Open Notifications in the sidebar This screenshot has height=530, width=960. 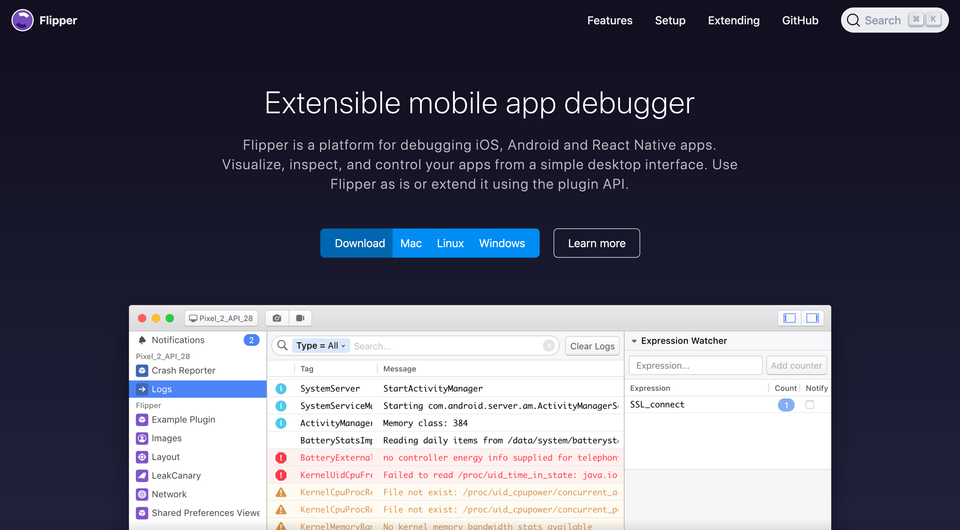[198, 340]
